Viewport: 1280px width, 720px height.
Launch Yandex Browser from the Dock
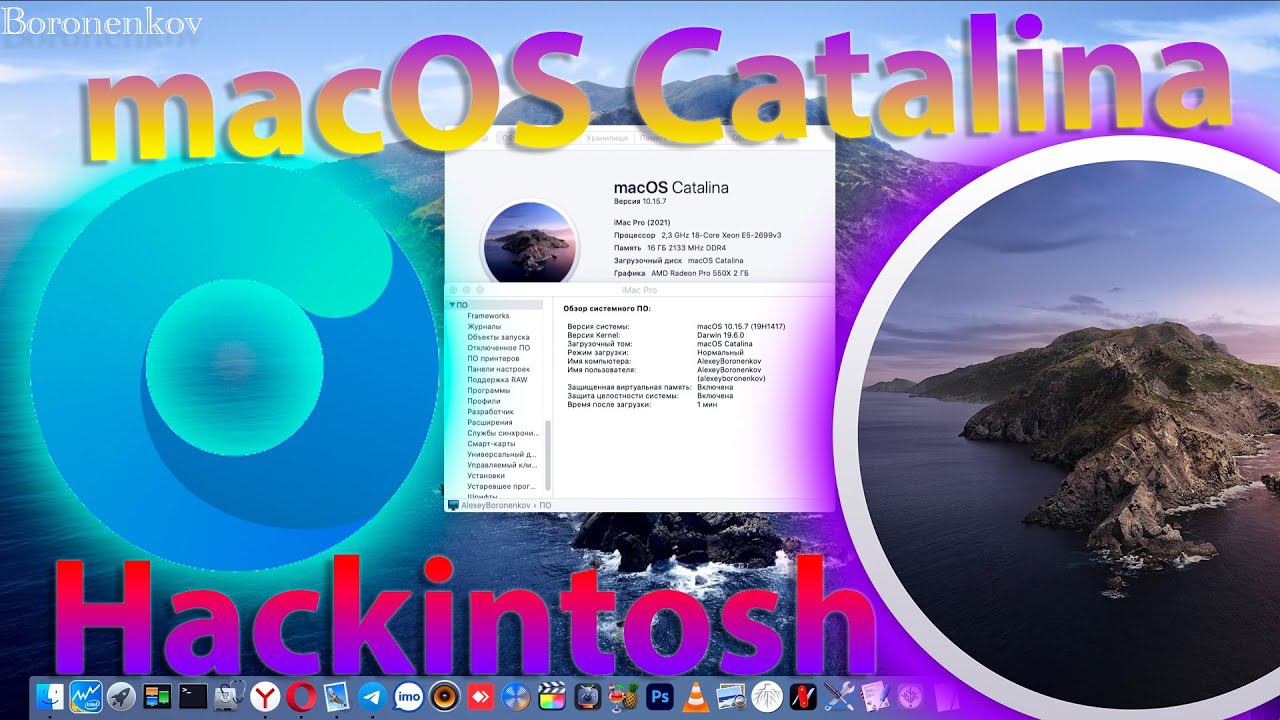click(265, 697)
